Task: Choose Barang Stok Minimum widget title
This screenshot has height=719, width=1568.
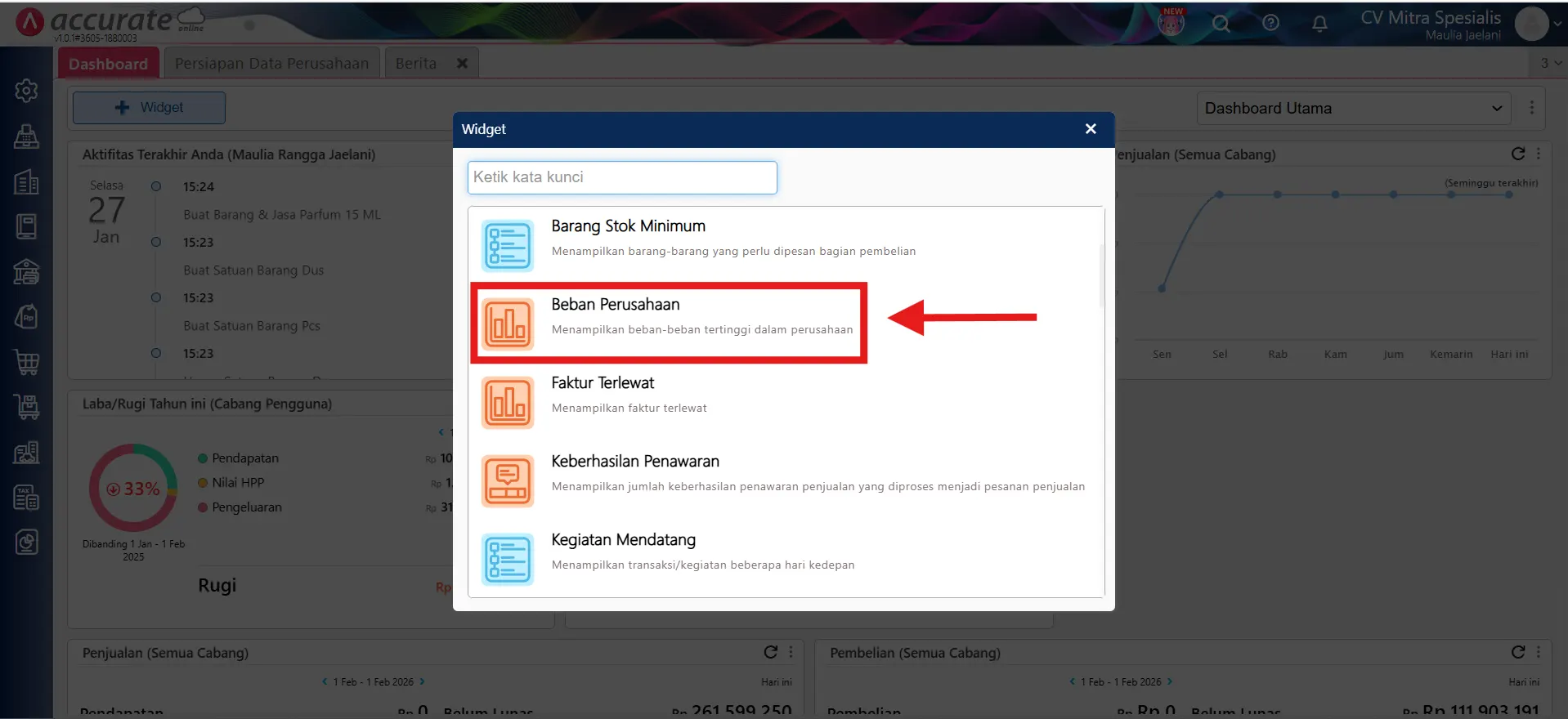Action: (x=628, y=226)
